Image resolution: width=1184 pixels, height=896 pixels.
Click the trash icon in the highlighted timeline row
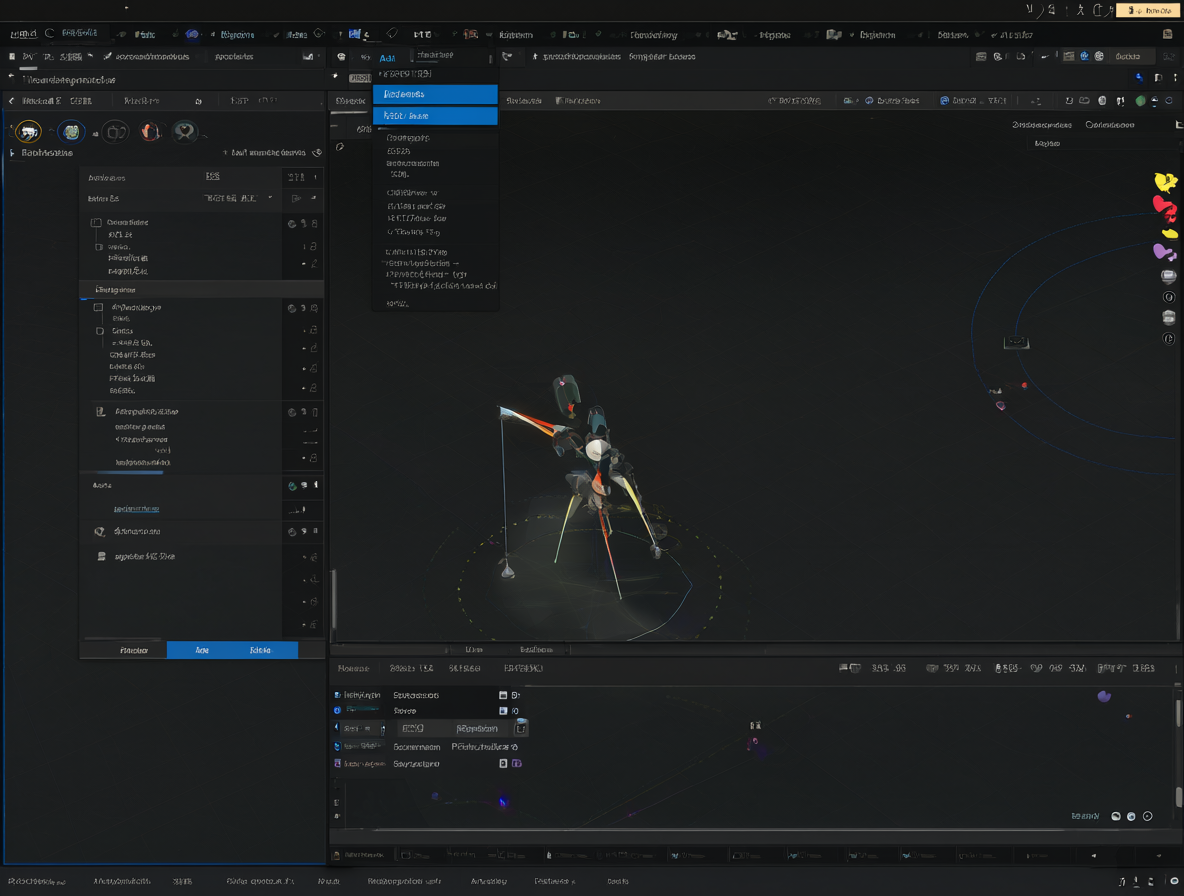coord(520,728)
